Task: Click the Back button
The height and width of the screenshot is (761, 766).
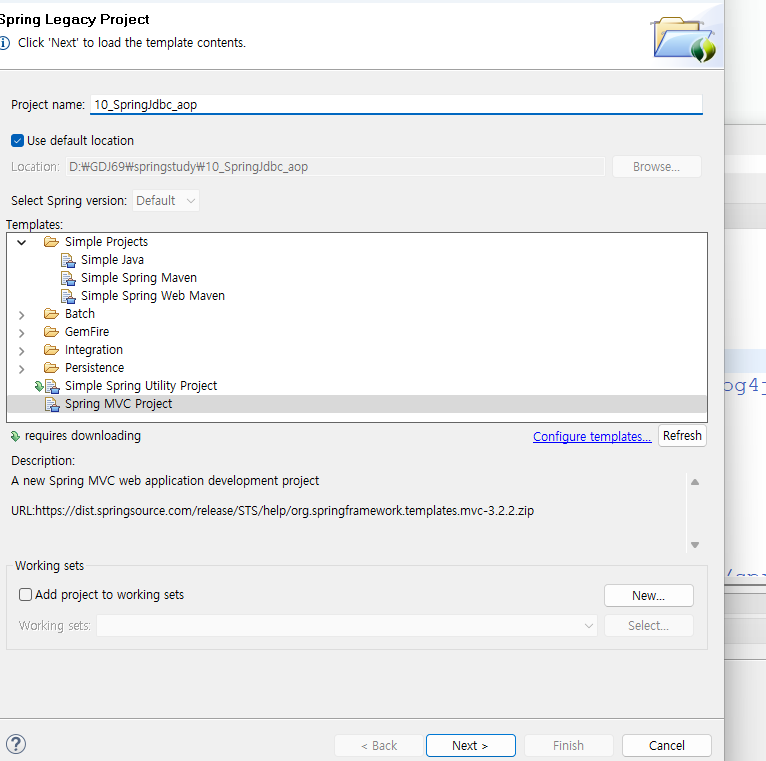Action: [379, 745]
